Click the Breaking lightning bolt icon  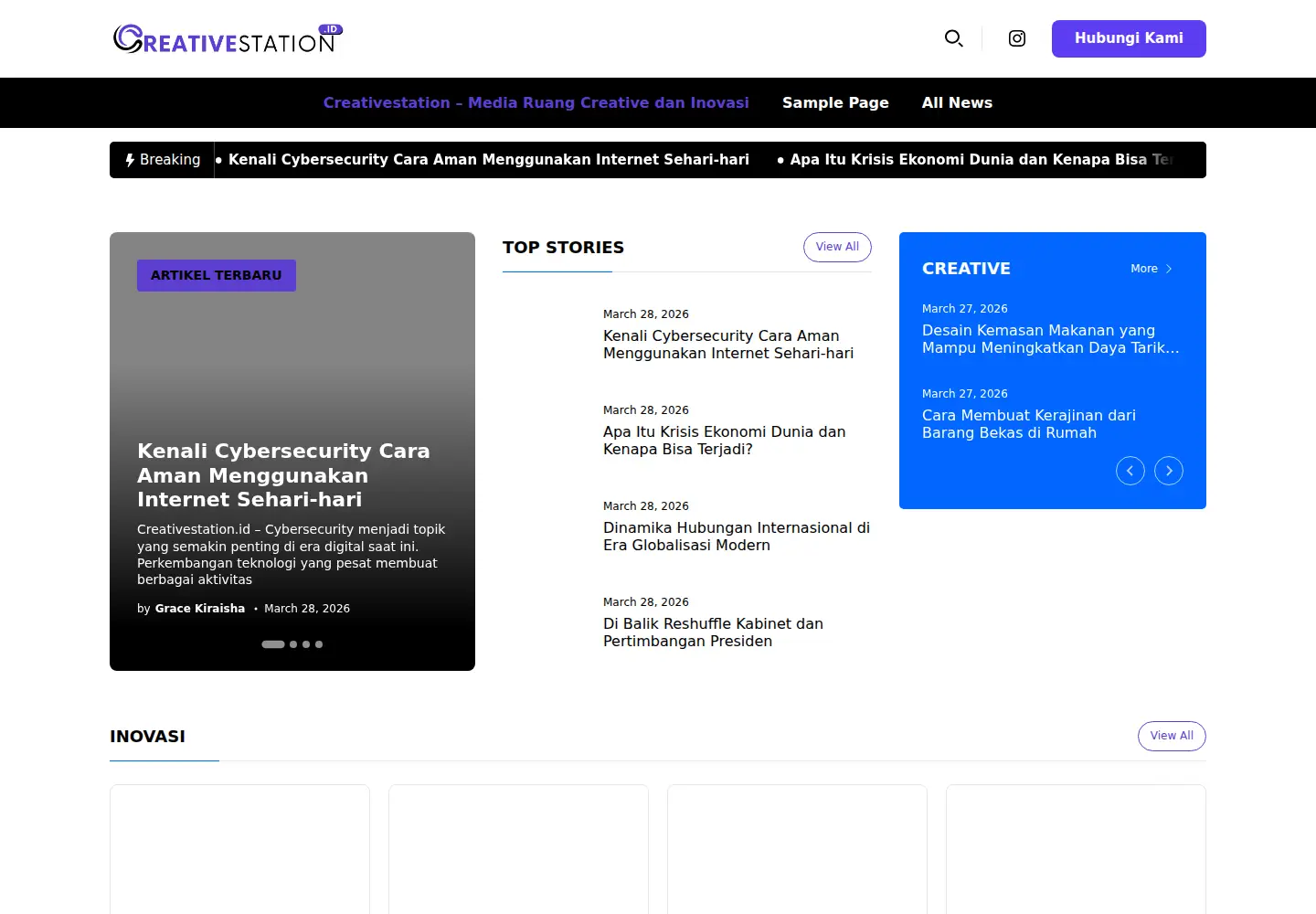tap(130, 160)
